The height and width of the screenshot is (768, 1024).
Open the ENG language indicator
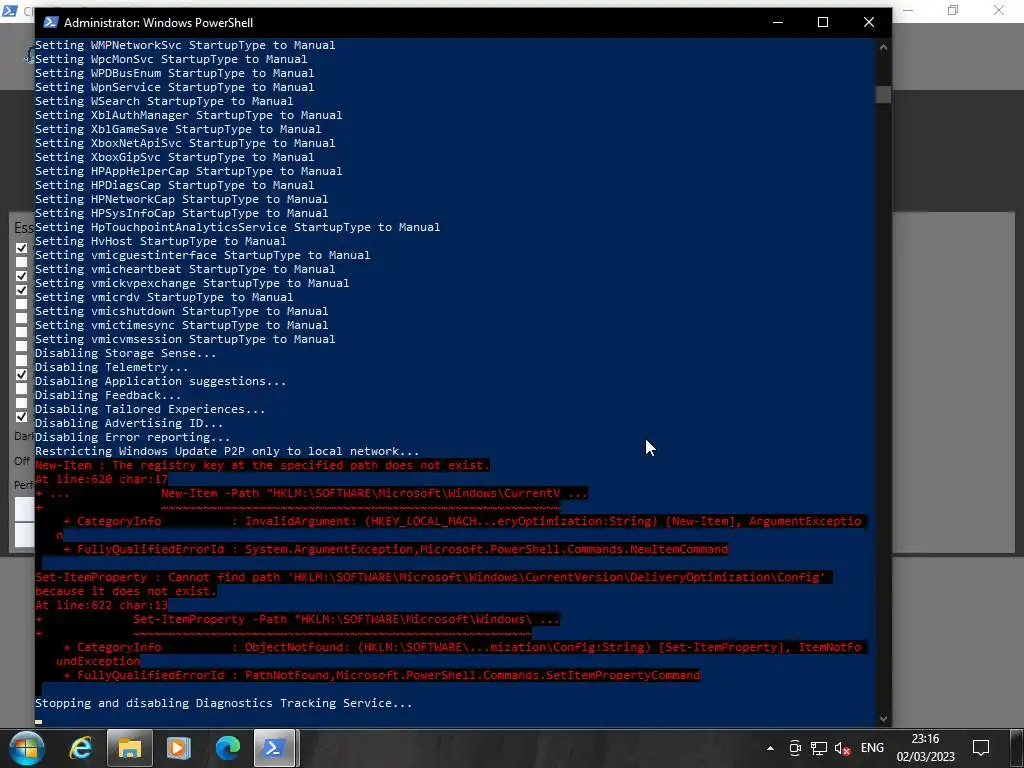(x=872, y=748)
